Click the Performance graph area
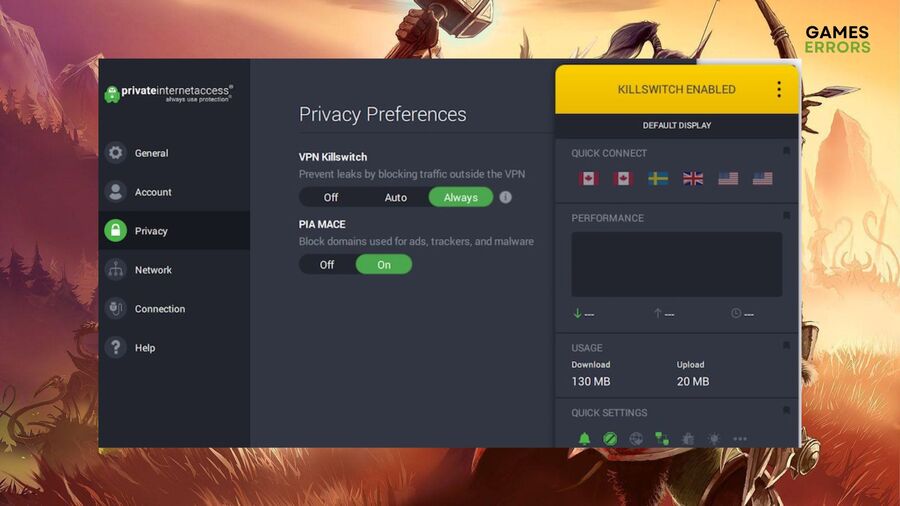Screen dimensions: 900x506 click(676, 264)
